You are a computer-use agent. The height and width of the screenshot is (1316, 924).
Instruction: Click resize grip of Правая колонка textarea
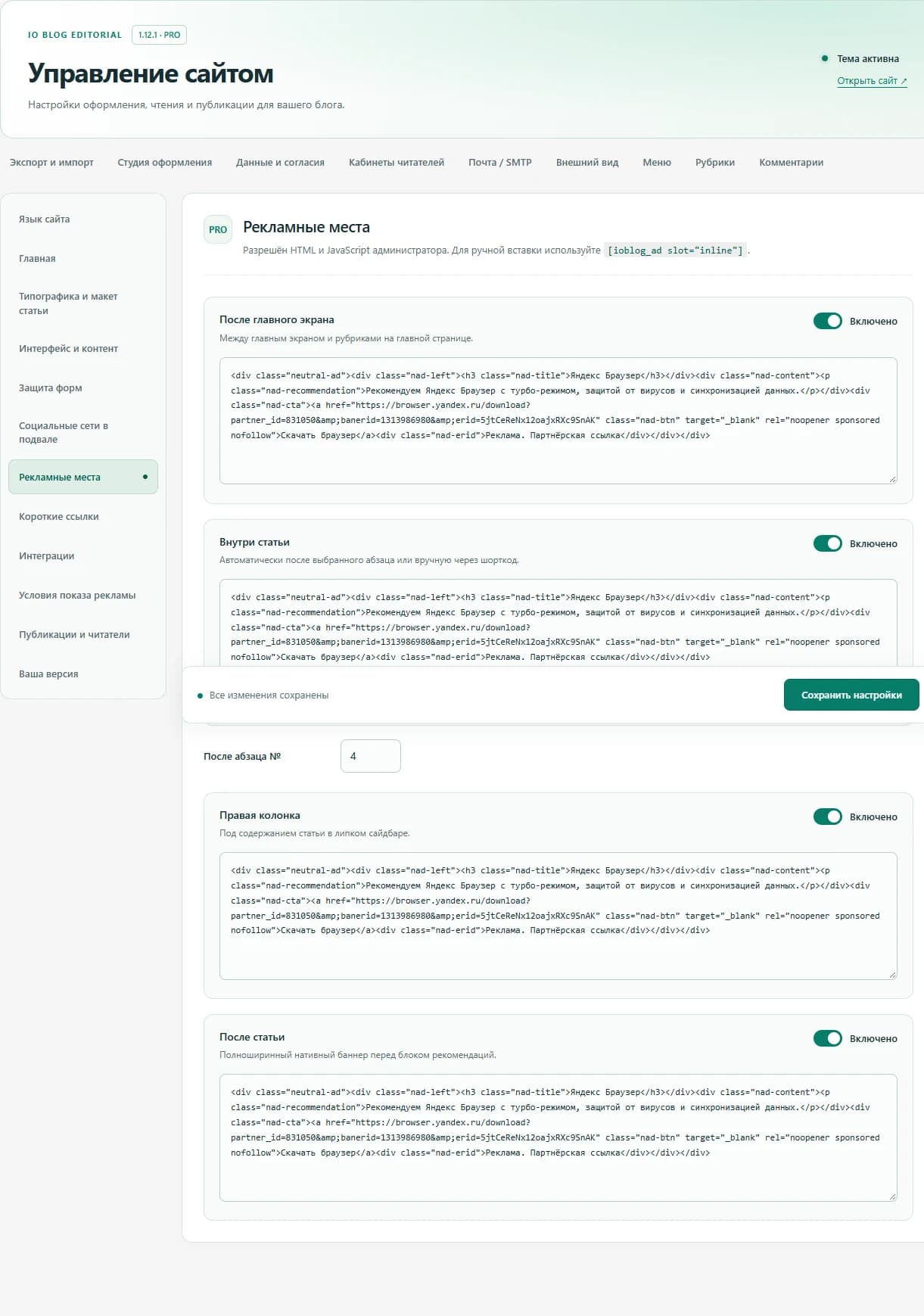(892, 975)
